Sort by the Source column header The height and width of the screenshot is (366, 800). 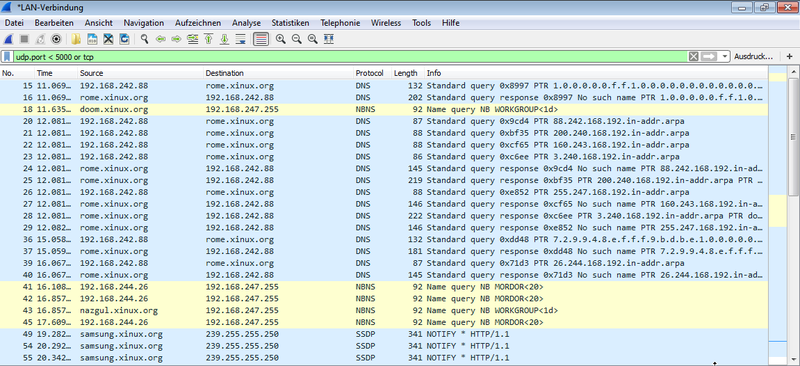[140, 74]
